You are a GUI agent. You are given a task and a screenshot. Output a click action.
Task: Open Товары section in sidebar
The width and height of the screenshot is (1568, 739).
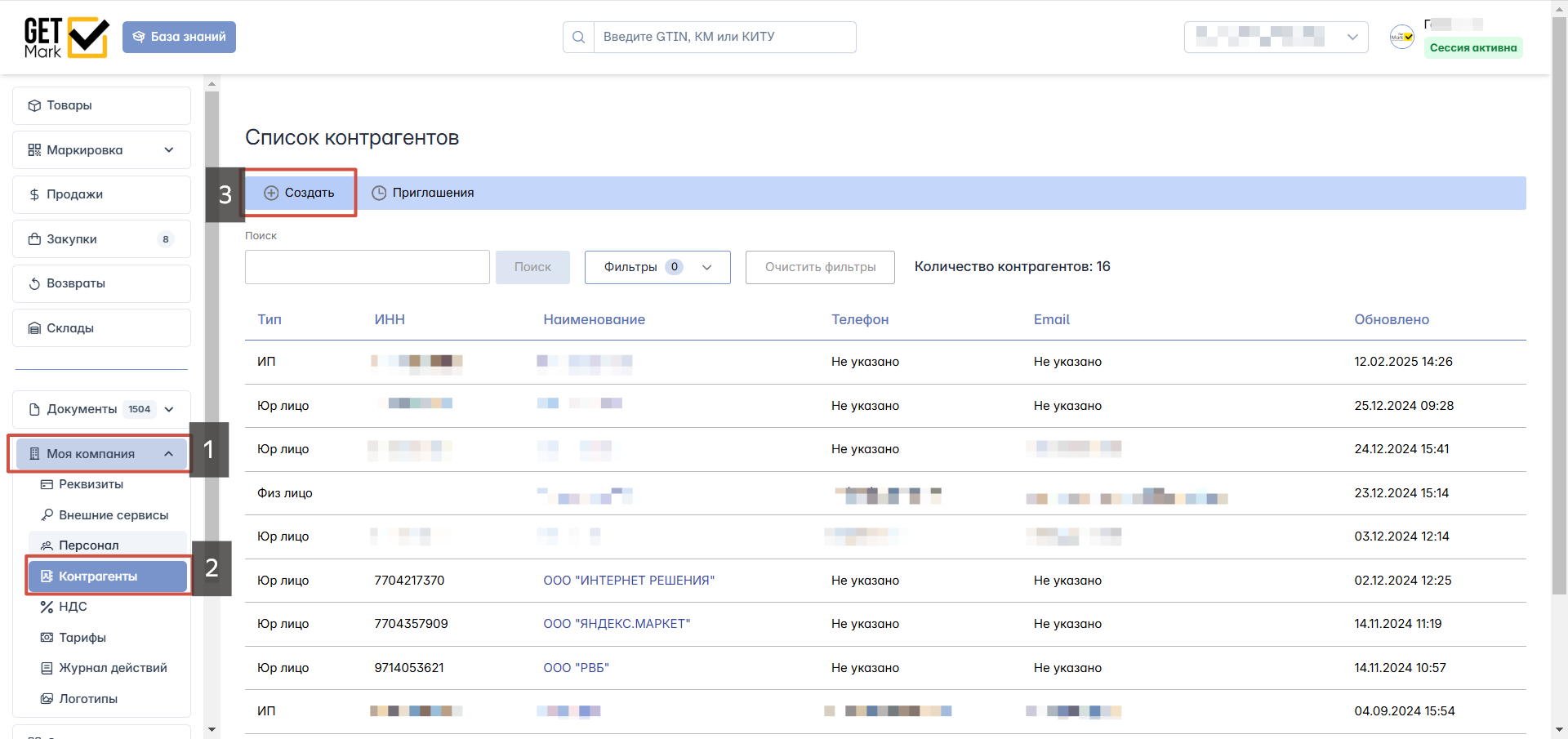click(x=101, y=105)
